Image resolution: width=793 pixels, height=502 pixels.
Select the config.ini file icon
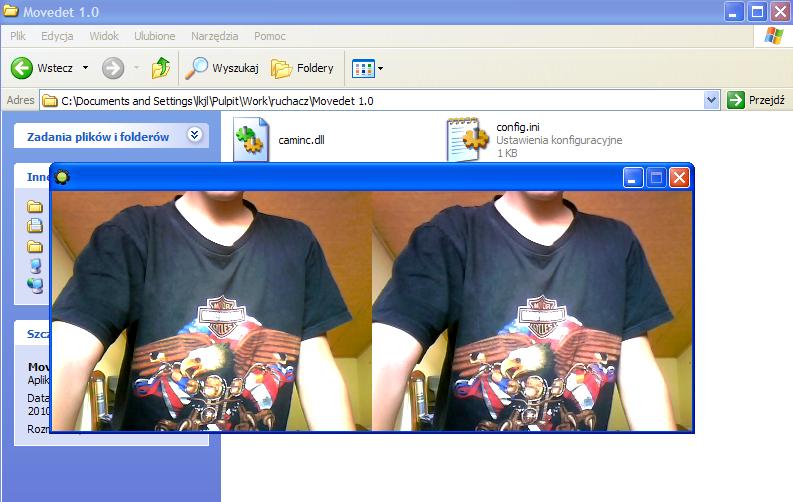[x=466, y=139]
